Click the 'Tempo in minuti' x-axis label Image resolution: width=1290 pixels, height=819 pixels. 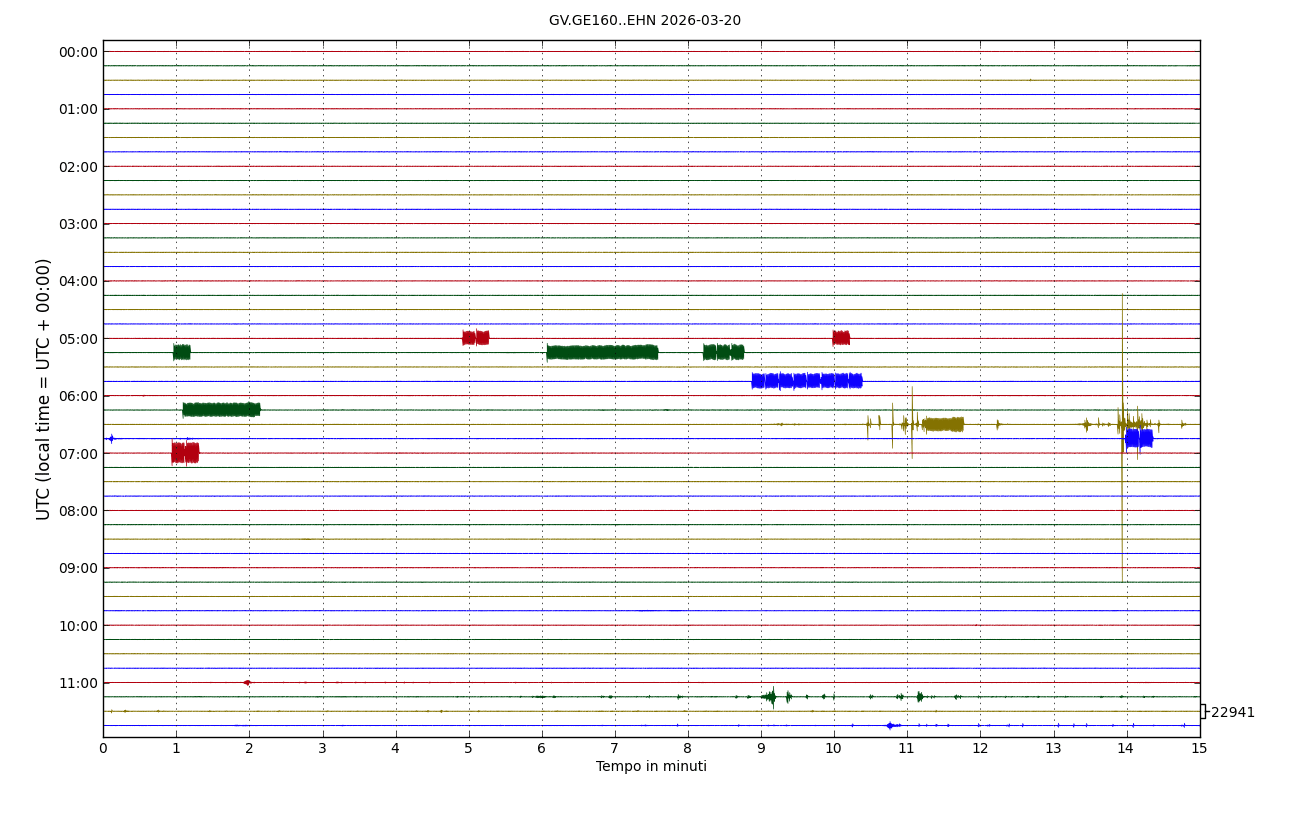(x=651, y=767)
